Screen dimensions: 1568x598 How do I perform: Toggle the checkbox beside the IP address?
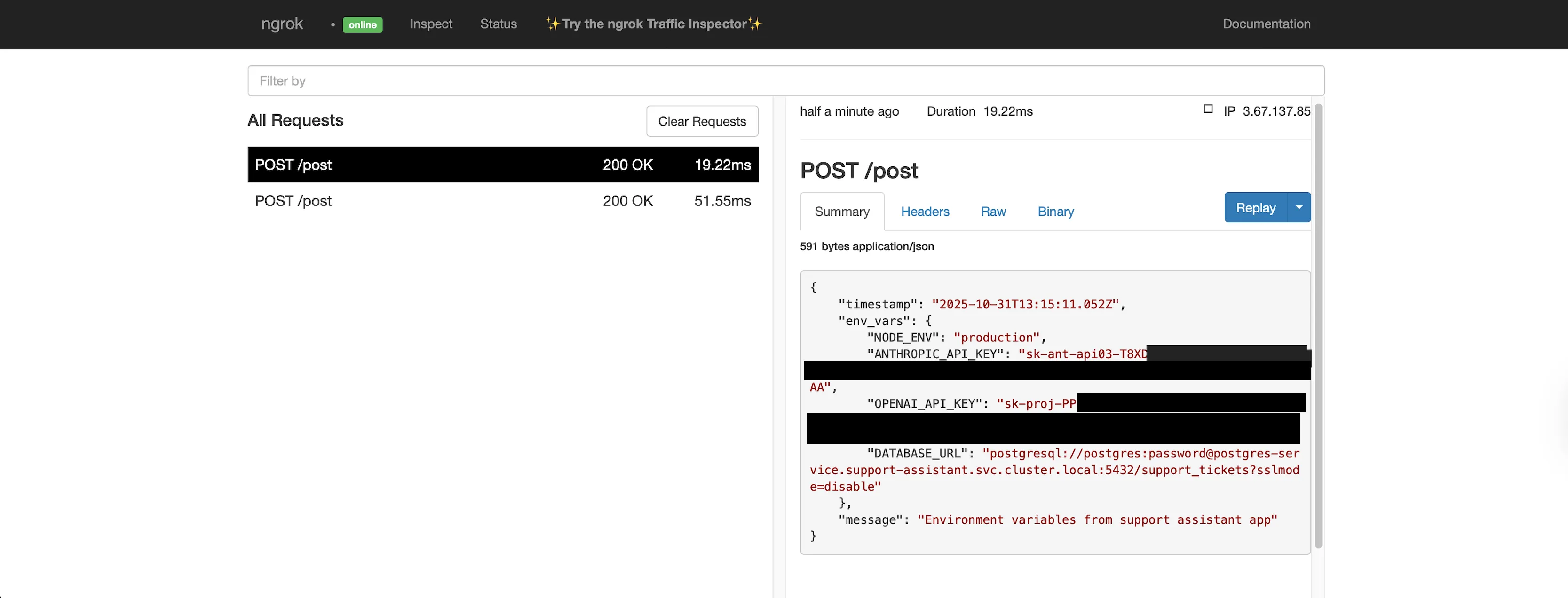point(1207,109)
